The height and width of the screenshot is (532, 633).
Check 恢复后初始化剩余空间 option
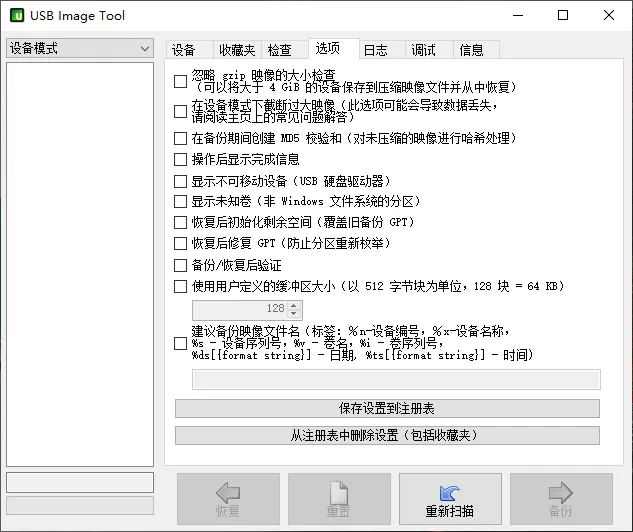[x=180, y=222]
